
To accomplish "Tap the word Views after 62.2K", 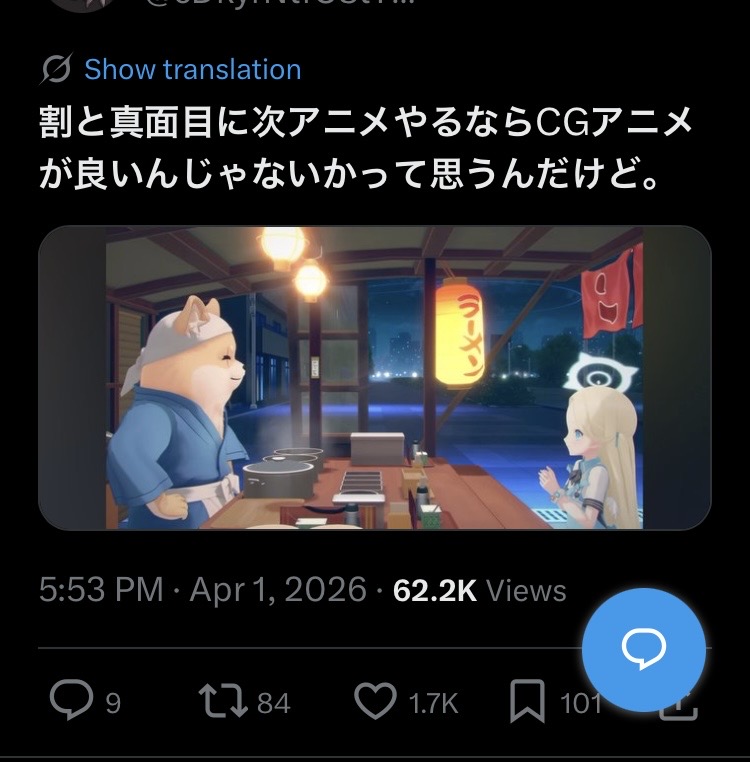I will point(526,591).
